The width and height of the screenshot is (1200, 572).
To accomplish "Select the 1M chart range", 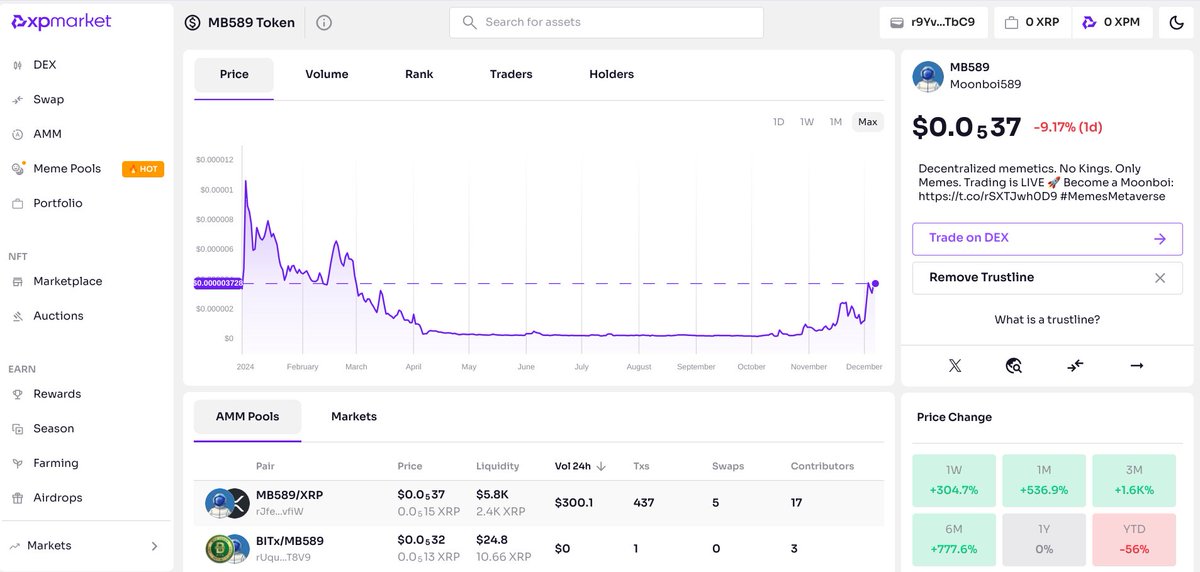I will (x=836, y=122).
